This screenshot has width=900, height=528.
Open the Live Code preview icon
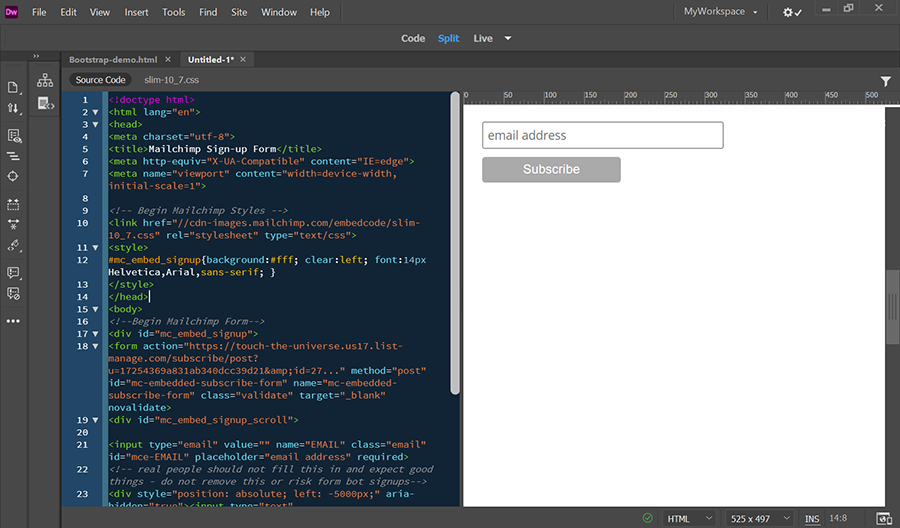click(x=14, y=136)
